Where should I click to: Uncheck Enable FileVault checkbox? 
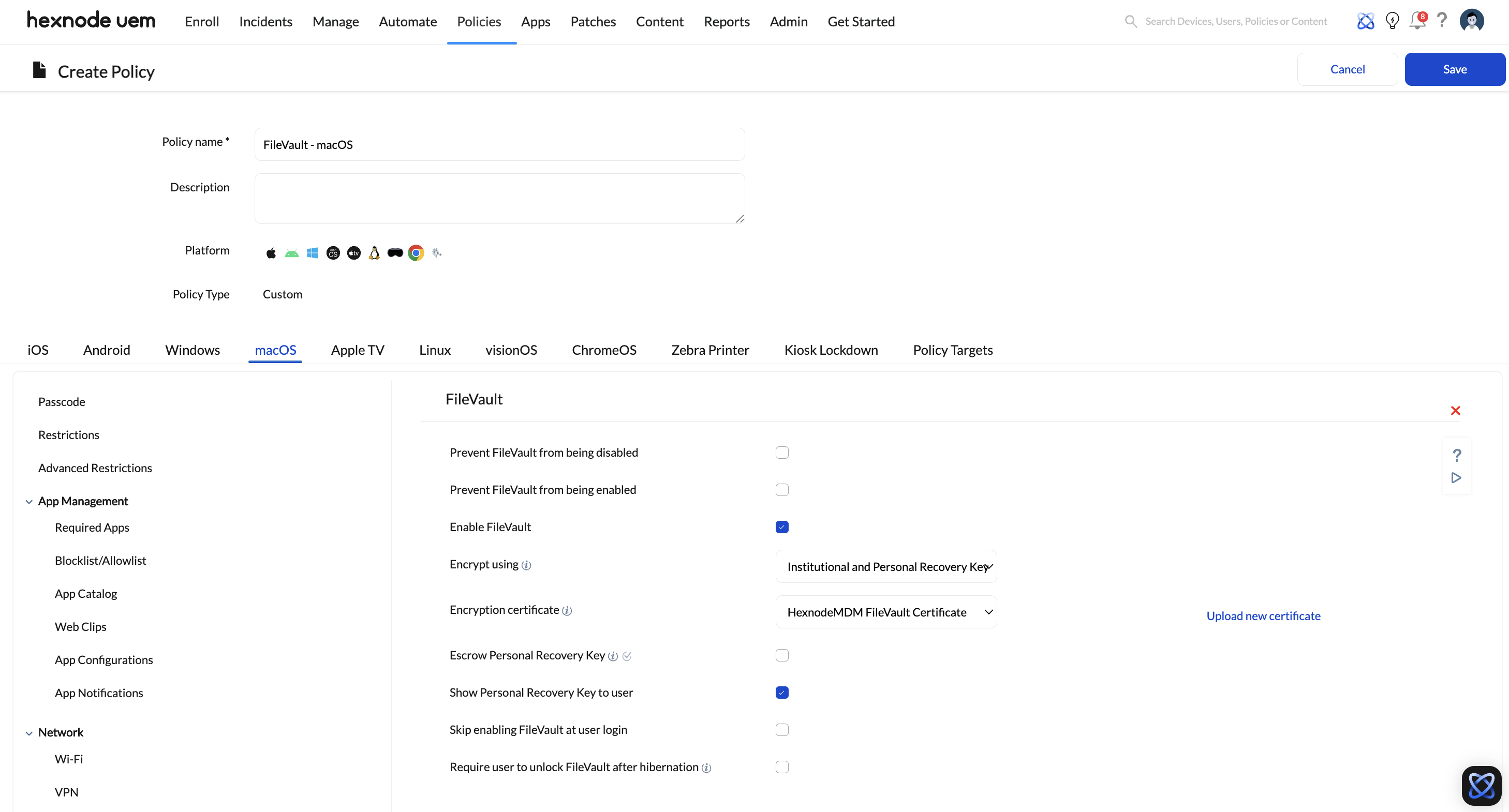pyautogui.click(x=782, y=527)
